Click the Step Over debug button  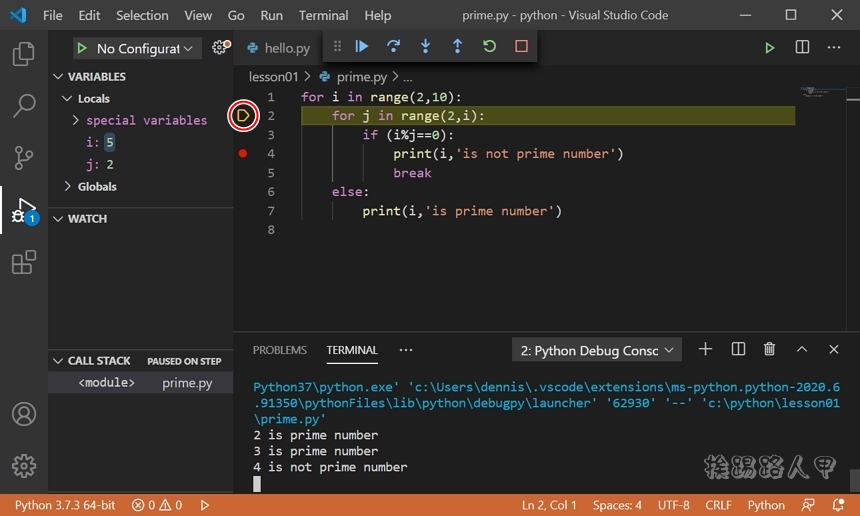[x=394, y=47]
